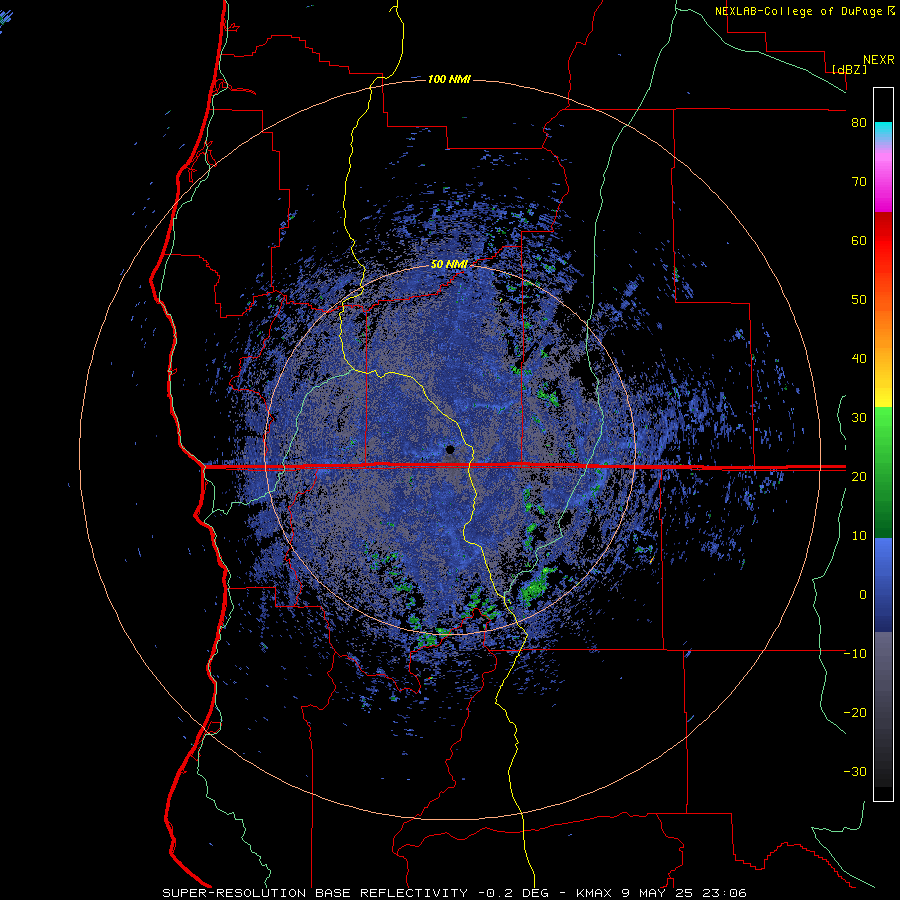
Task: Click the -30 dBZ legend value
Action: point(855,771)
